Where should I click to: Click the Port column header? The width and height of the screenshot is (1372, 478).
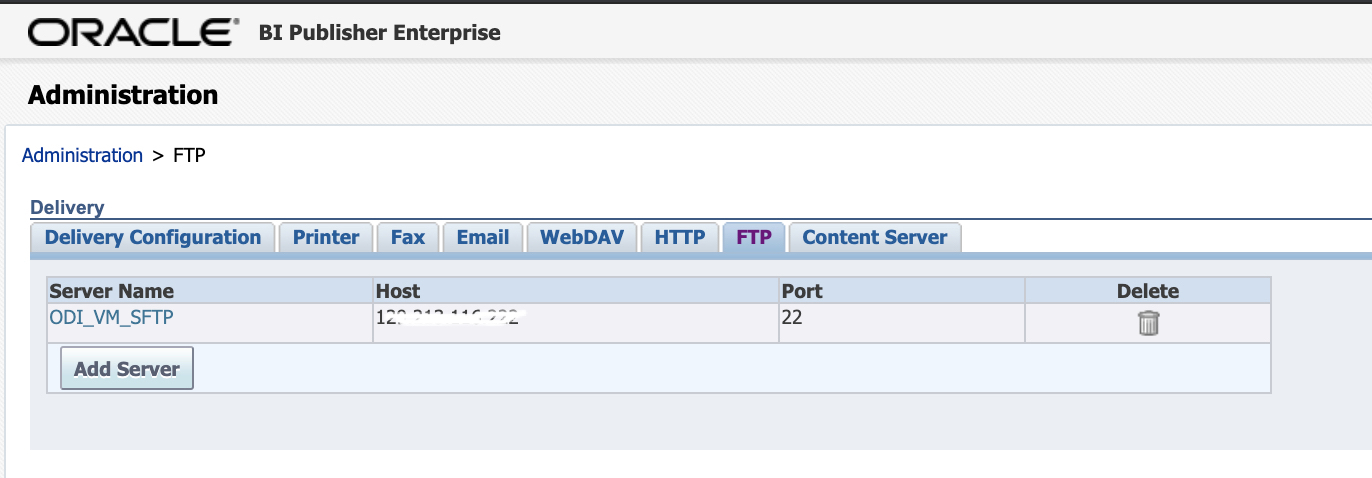tap(802, 291)
